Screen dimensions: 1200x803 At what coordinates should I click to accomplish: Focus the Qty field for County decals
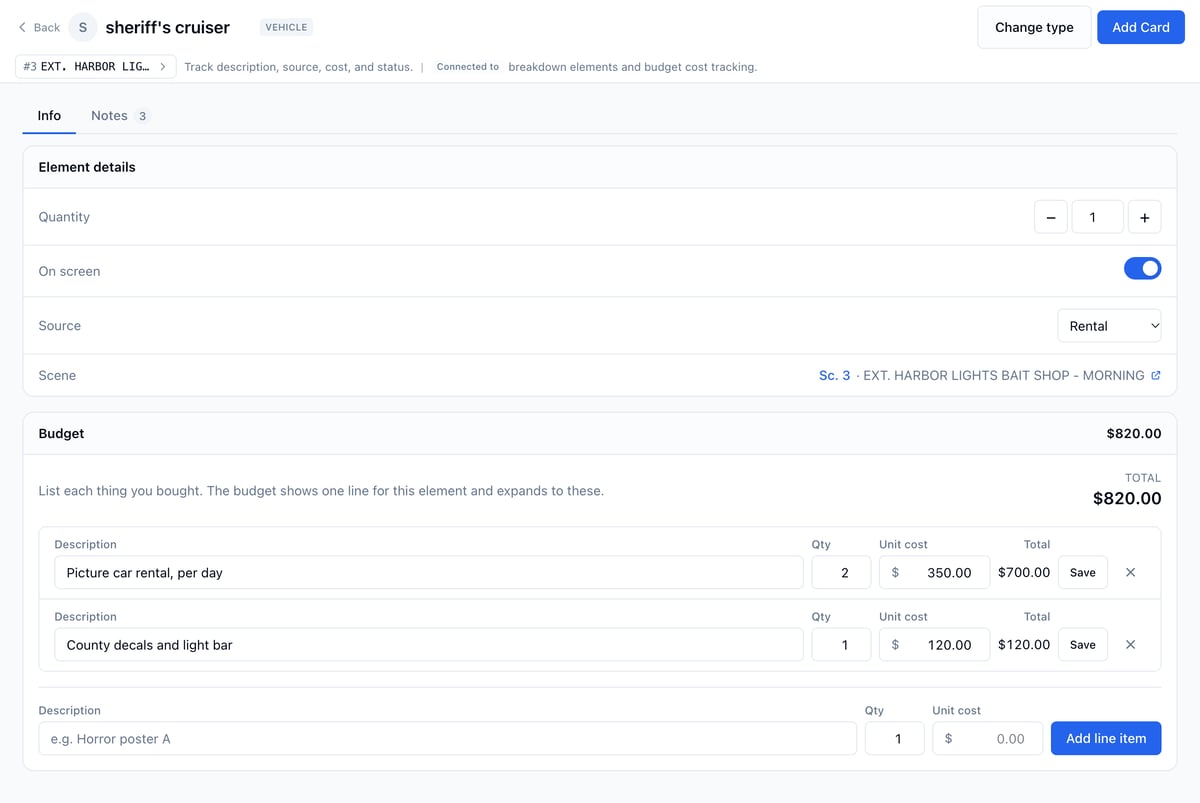(x=841, y=644)
